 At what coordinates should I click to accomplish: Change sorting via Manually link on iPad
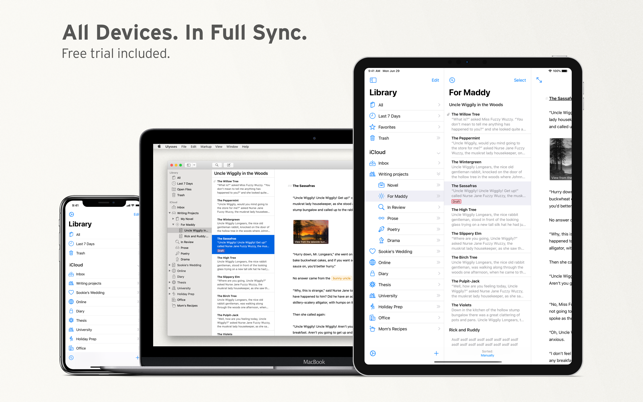487,356
